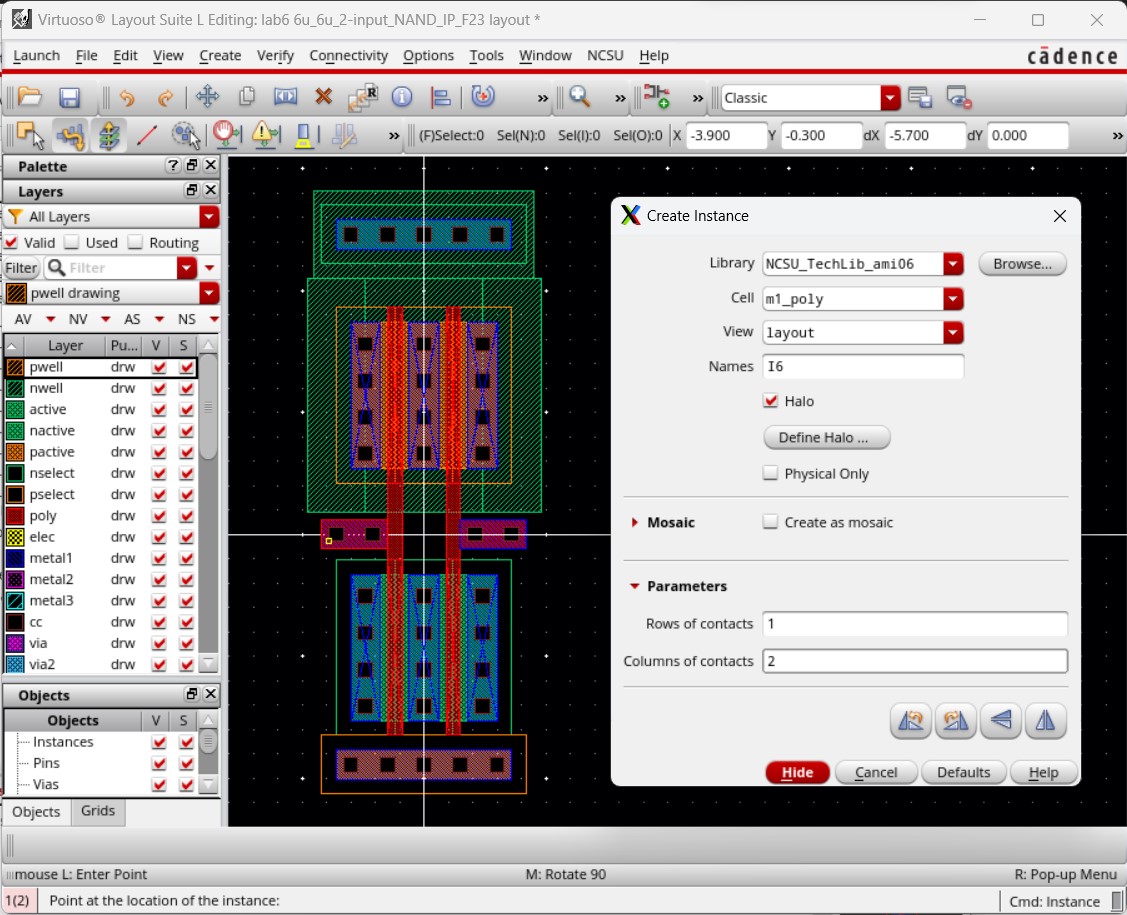Switch to the Grids tab

[x=98, y=811]
